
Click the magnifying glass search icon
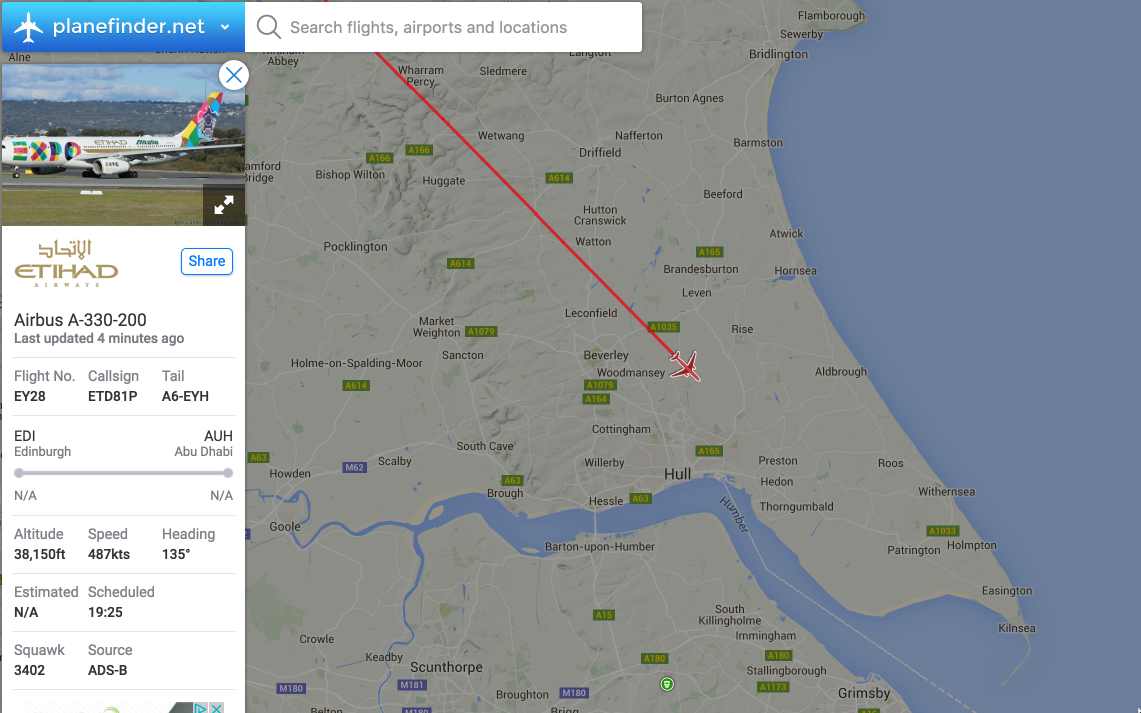coord(268,27)
